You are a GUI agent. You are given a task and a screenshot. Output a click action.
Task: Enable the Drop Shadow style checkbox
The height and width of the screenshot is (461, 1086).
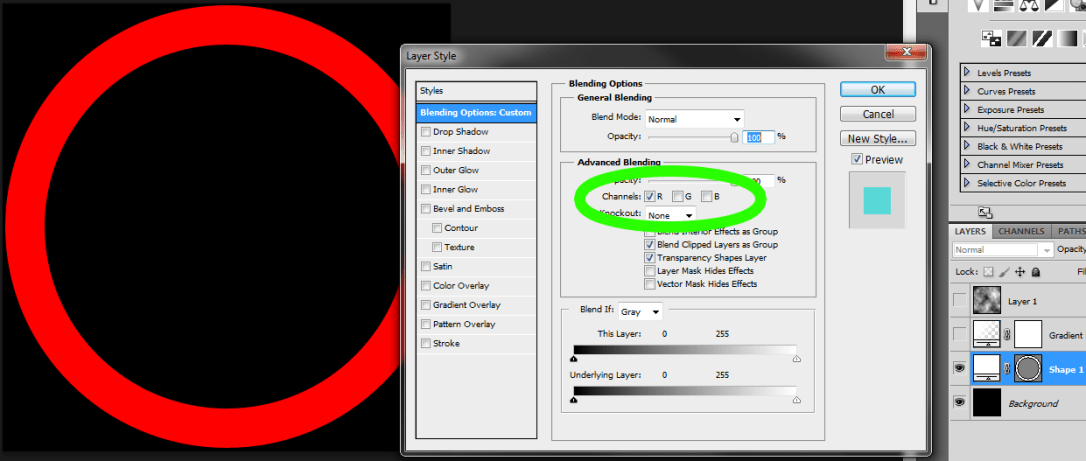click(426, 132)
